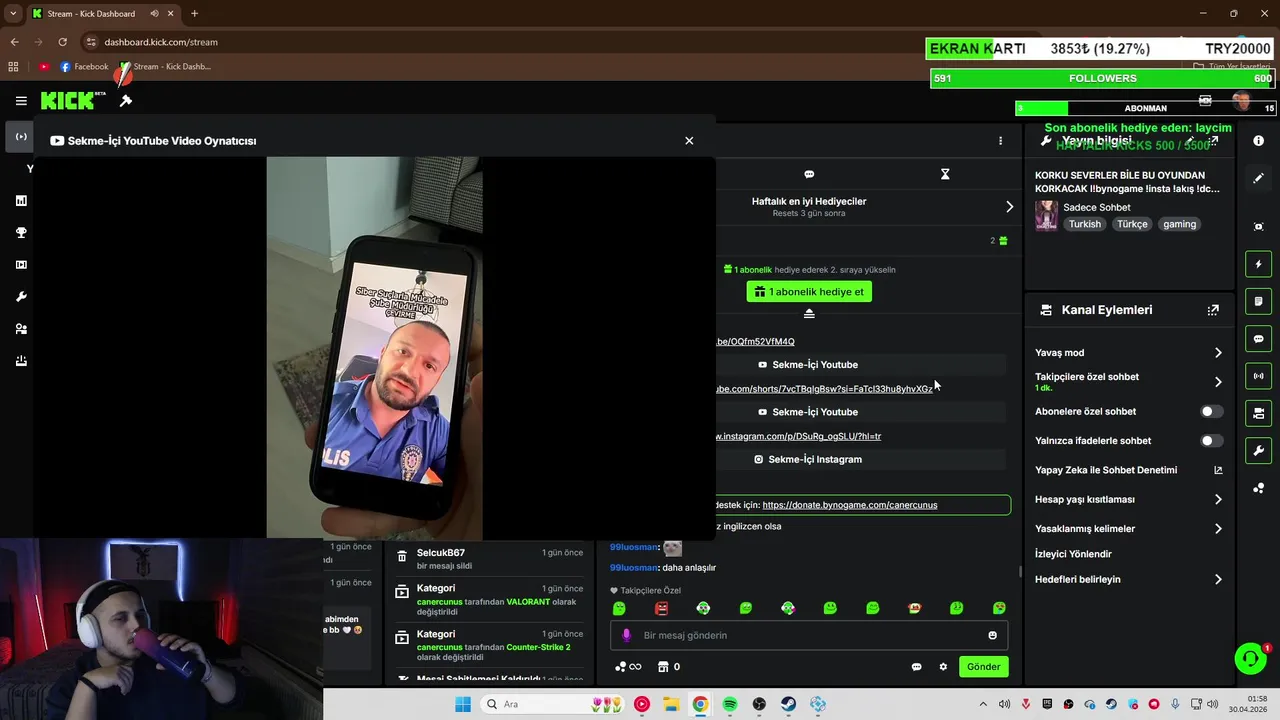Click the Türkçe tag chip
This screenshot has width=1280, height=720.
click(x=1132, y=224)
